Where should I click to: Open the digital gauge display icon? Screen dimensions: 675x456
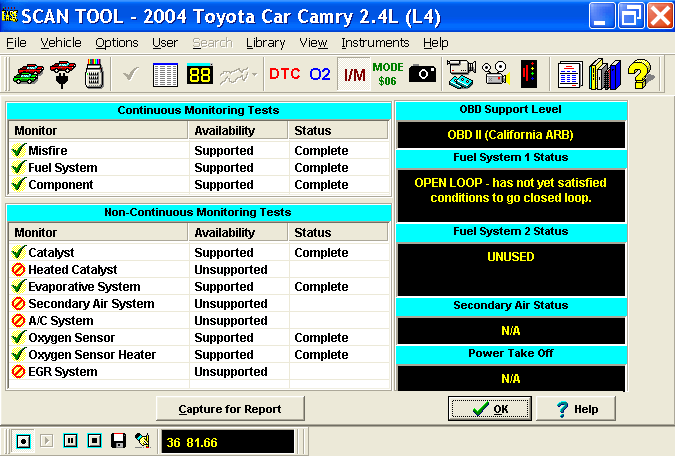coord(200,74)
